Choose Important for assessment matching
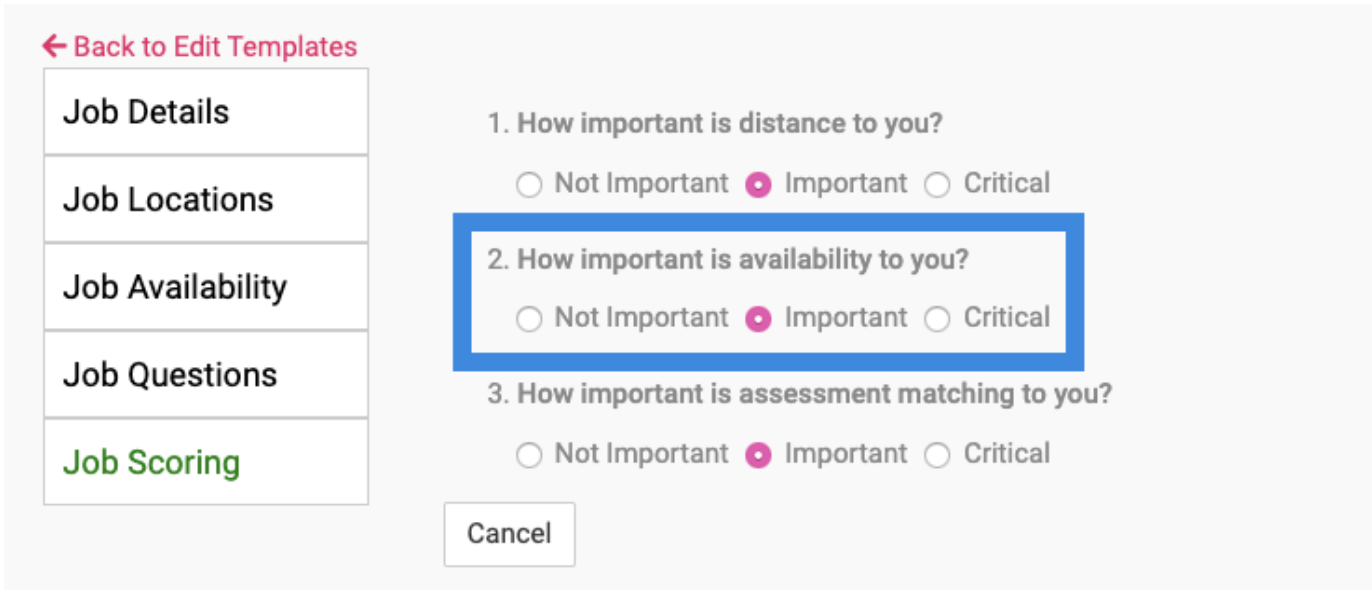The image size is (1372, 596). 759,455
